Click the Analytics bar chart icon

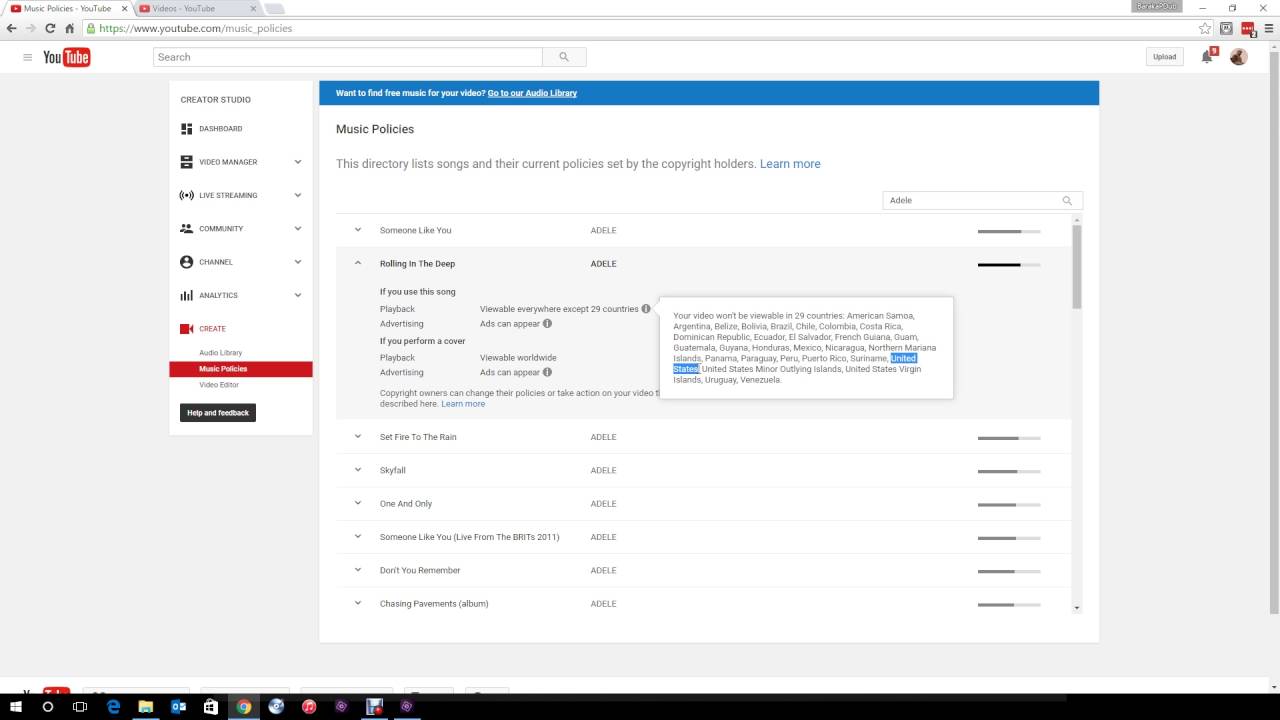186,295
